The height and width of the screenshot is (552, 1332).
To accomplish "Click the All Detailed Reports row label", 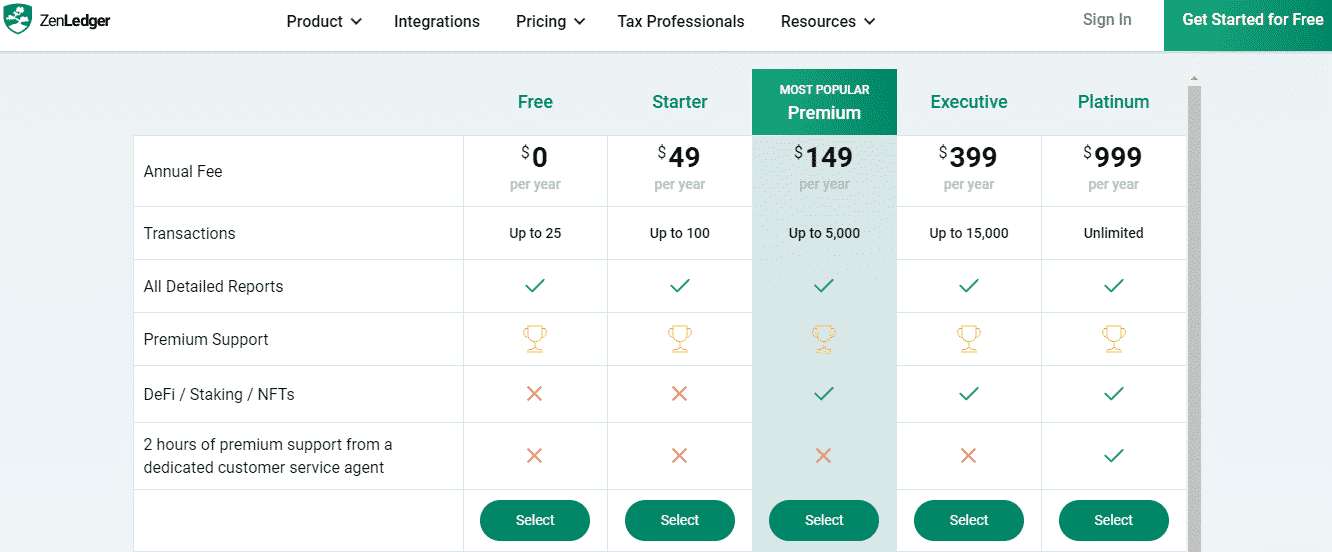I will click(x=214, y=286).
